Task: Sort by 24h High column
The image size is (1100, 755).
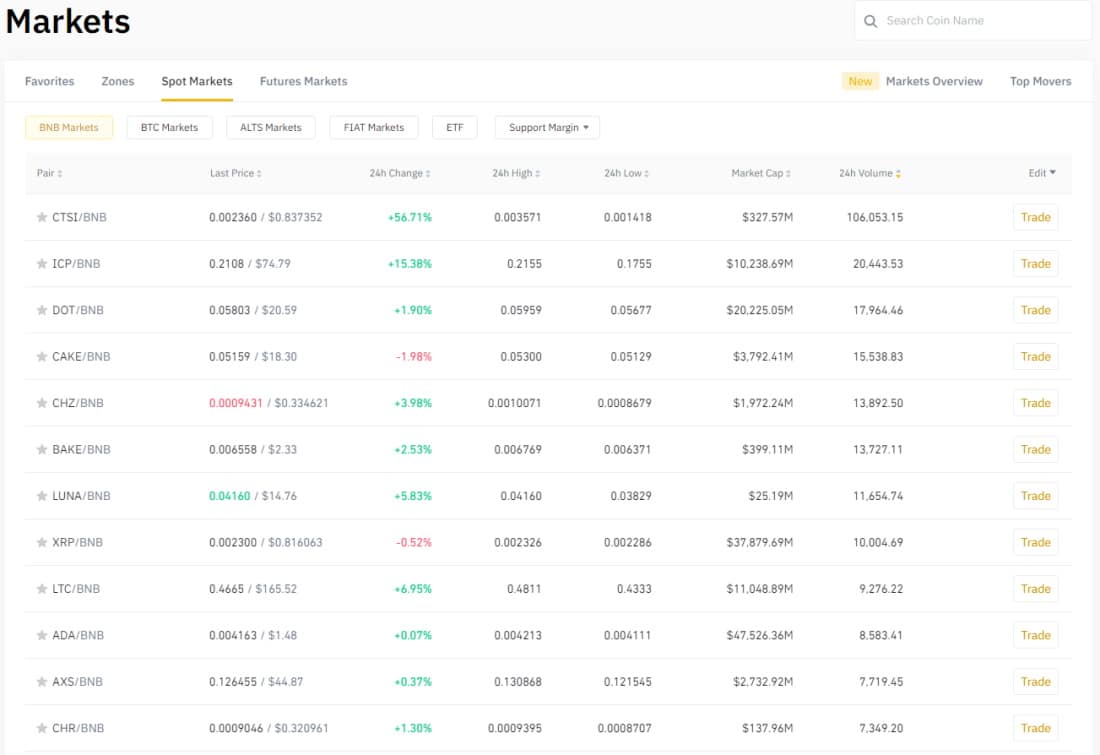Action: [516, 173]
